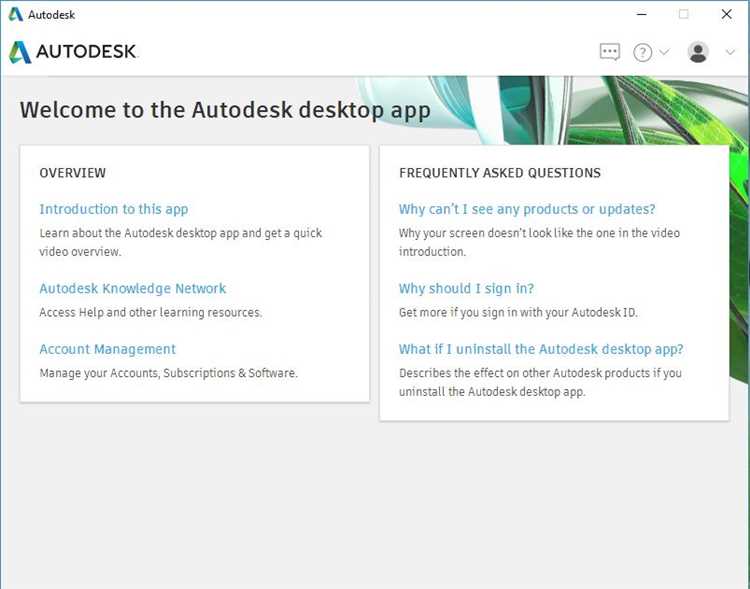Close the Autodesk window

tap(727, 14)
